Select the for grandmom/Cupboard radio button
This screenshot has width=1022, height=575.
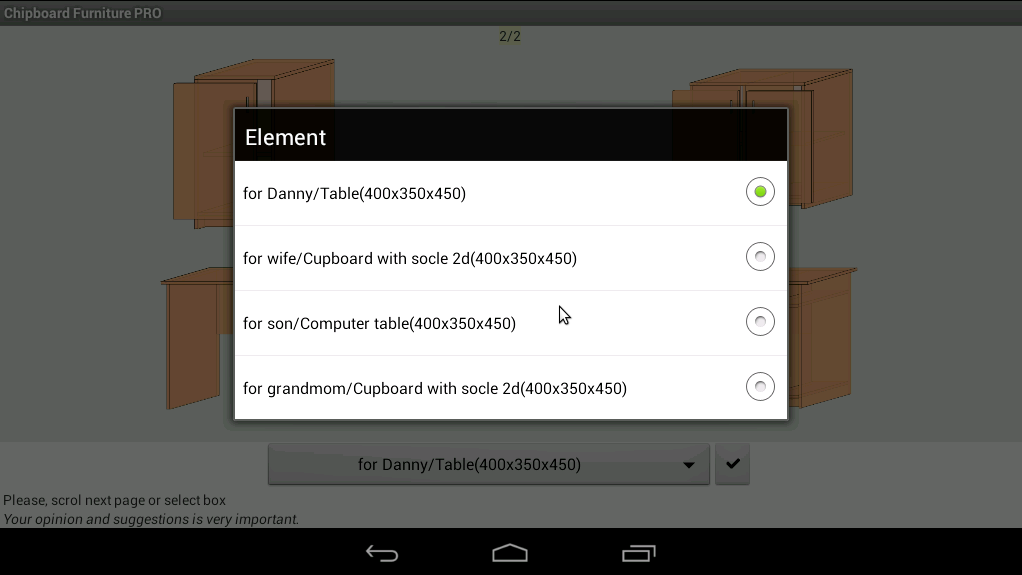(760, 387)
